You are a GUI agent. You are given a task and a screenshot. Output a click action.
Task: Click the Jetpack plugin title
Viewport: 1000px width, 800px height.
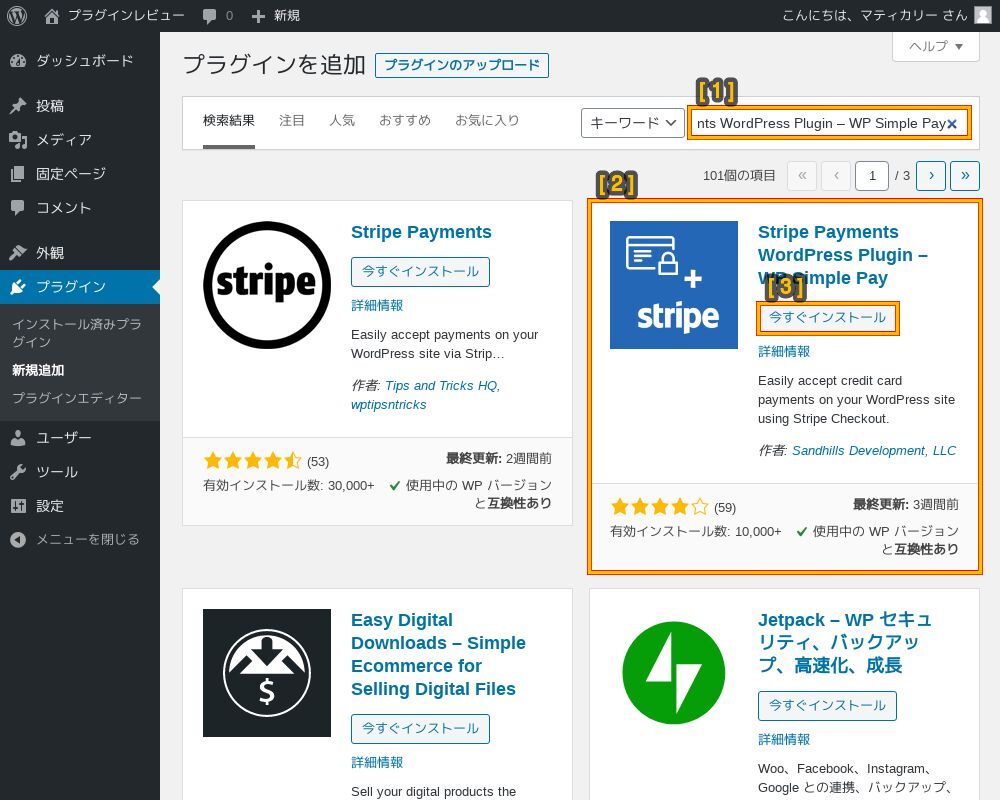(x=845, y=643)
